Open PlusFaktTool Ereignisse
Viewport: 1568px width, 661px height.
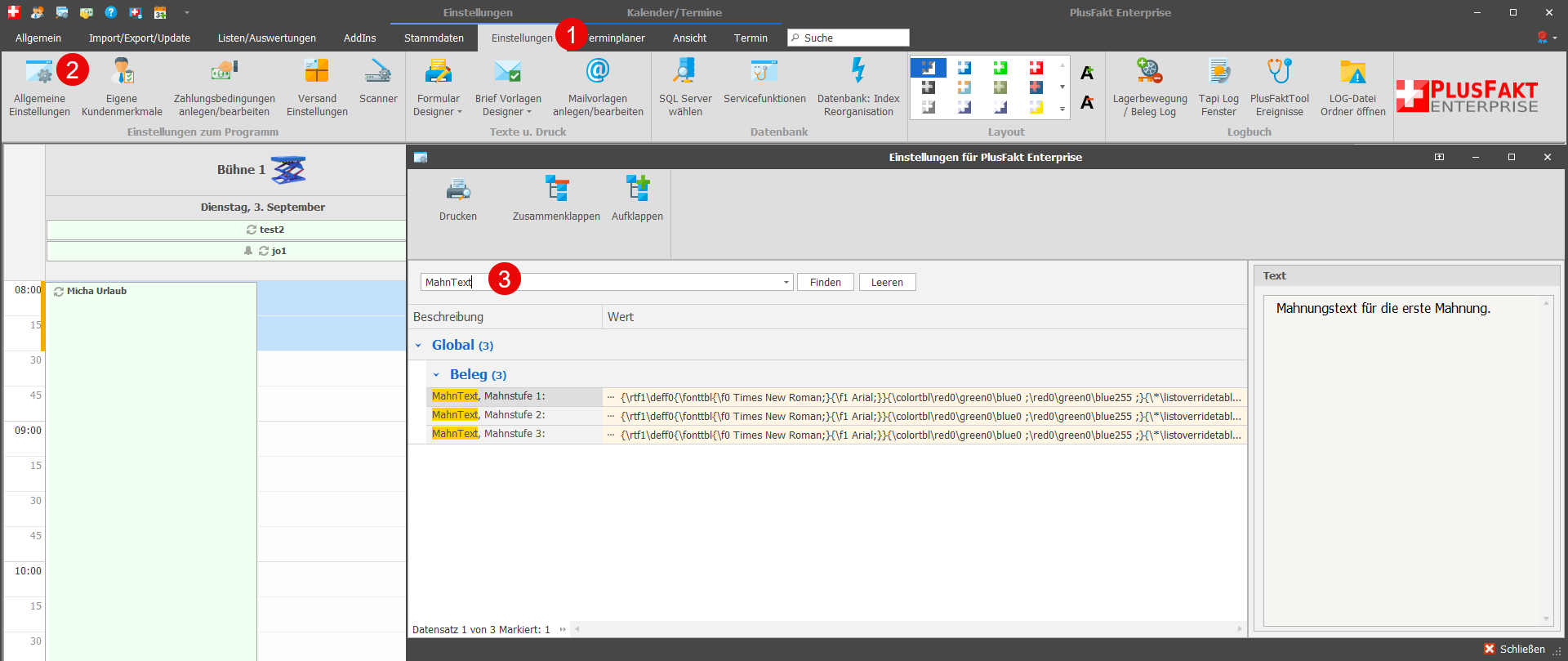[1279, 88]
